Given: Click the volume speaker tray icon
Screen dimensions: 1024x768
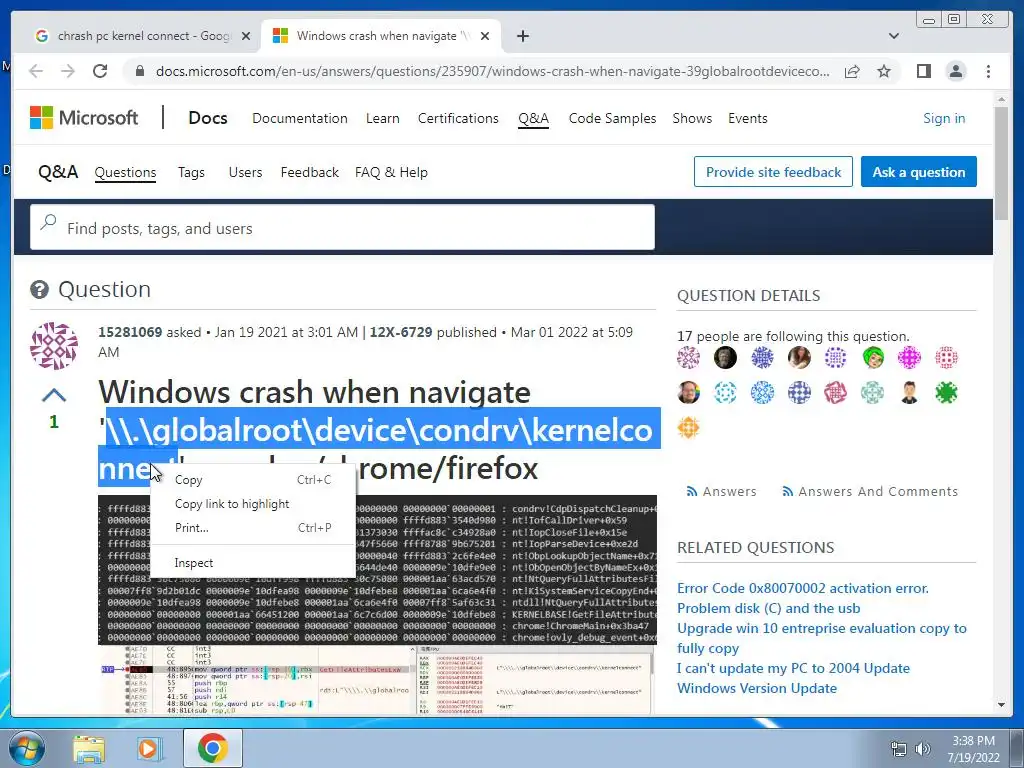Looking at the screenshot, I should tap(922, 749).
